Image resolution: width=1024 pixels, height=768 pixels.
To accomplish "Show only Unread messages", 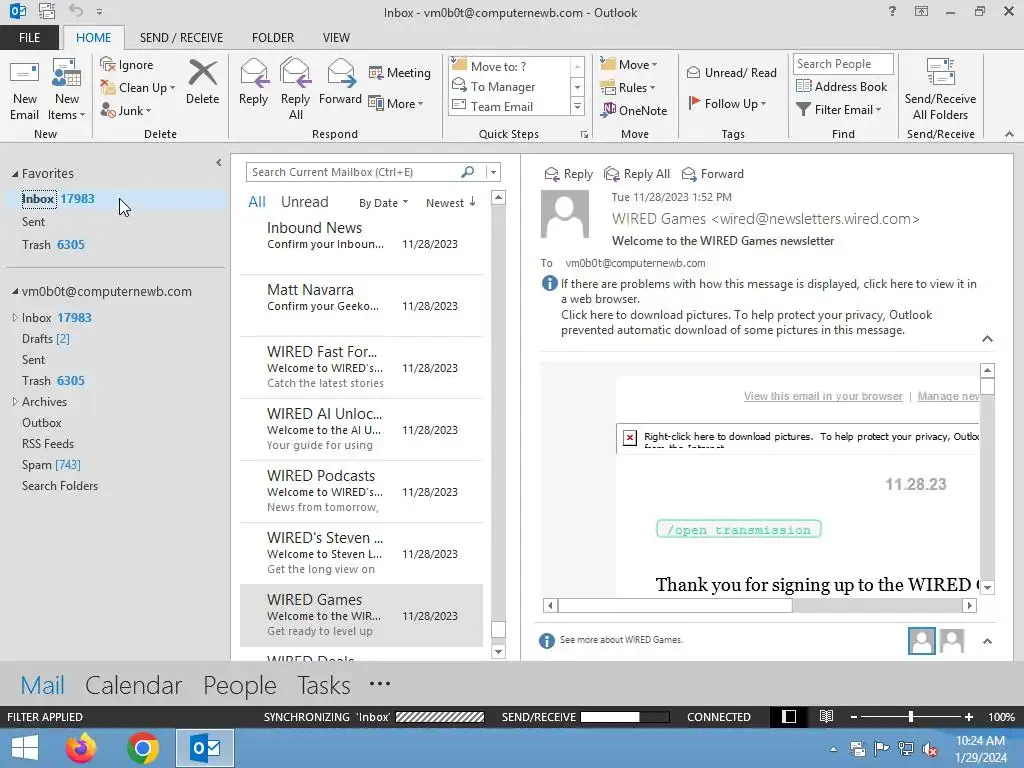I will [304, 202].
